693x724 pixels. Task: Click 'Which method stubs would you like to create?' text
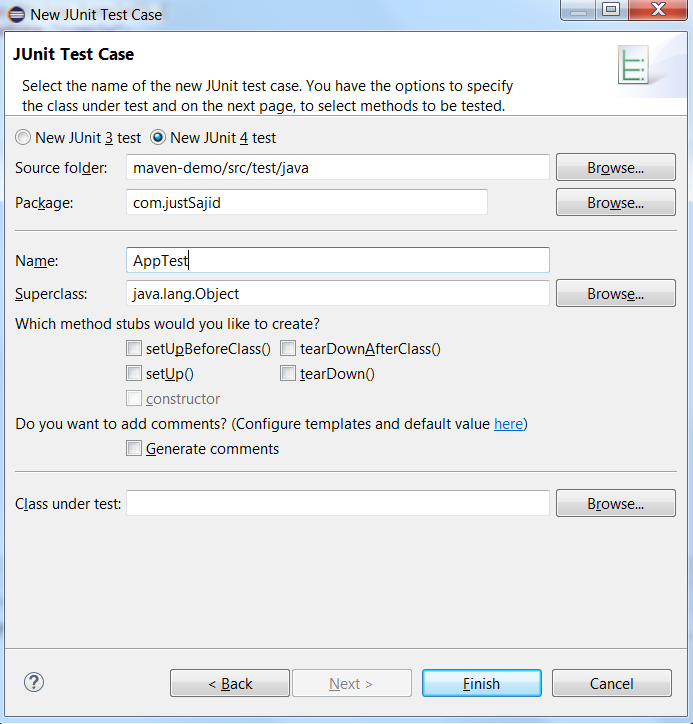tap(167, 324)
